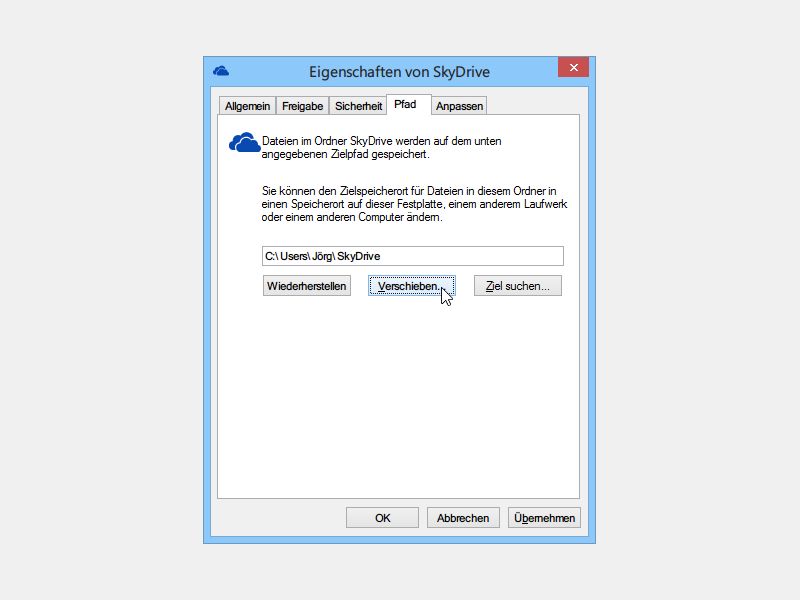Click the Wiederherstellen button
Image resolution: width=800 pixels, height=600 pixels.
307,286
